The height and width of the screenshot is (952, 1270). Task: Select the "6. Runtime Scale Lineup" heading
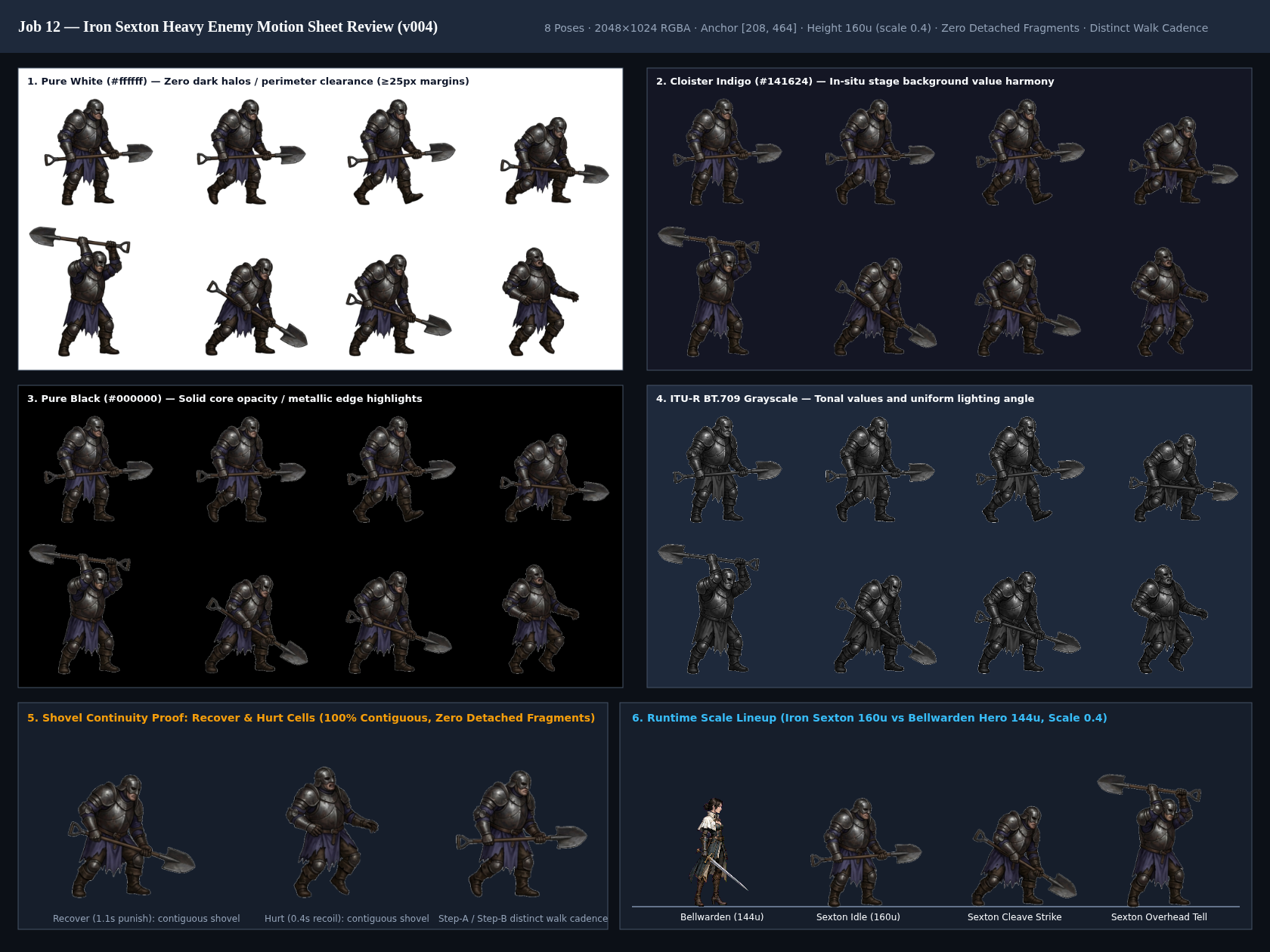869,718
